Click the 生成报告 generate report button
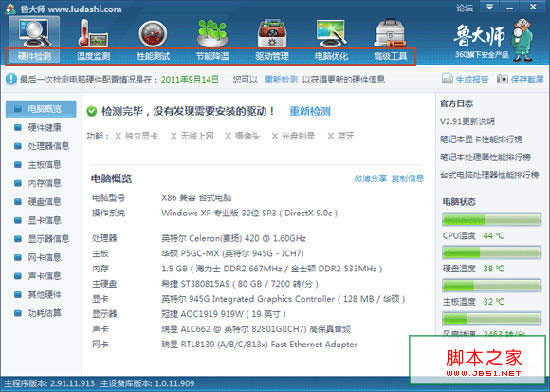The image size is (550, 392). (465, 79)
